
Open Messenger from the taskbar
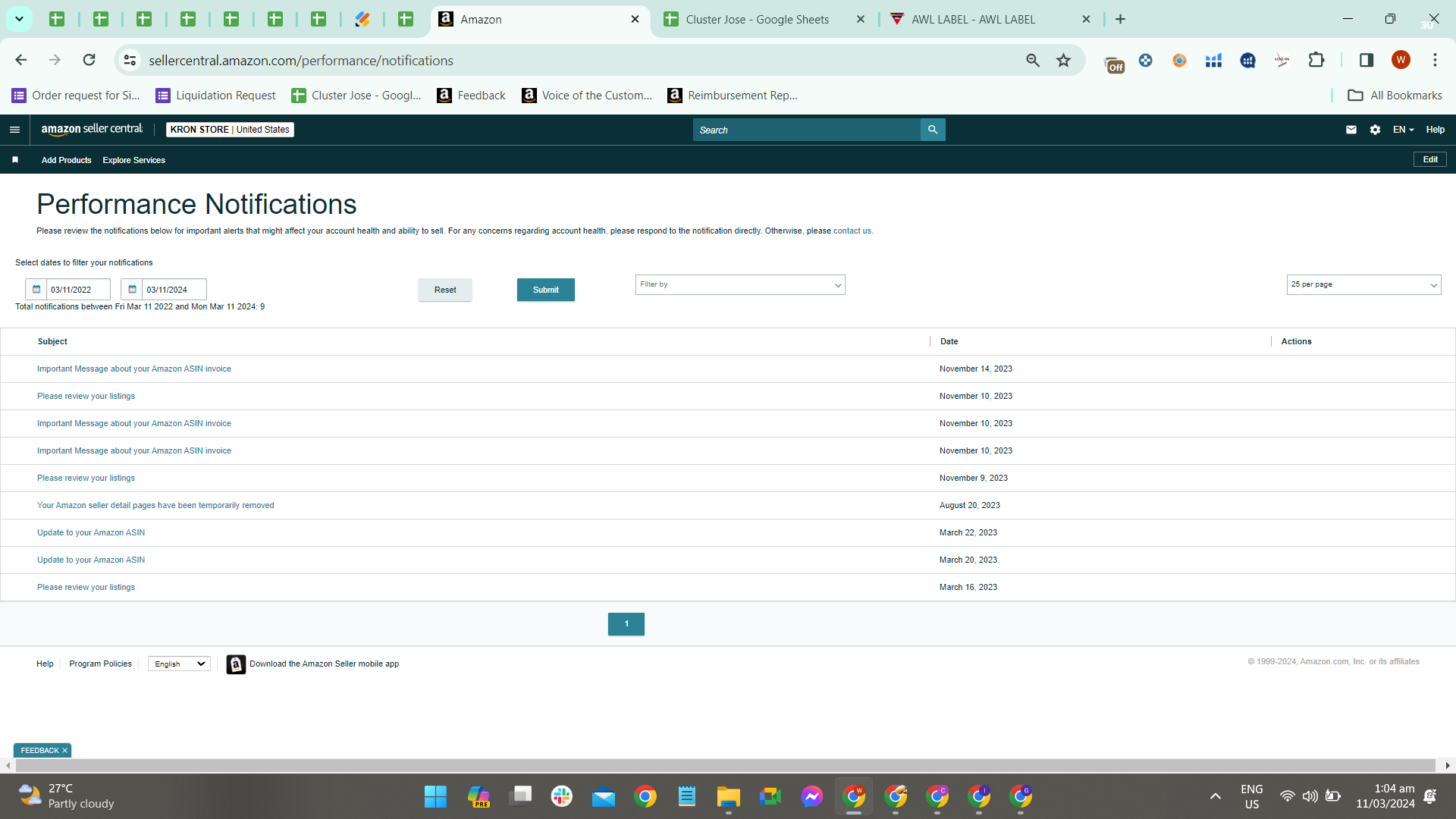coord(811,796)
